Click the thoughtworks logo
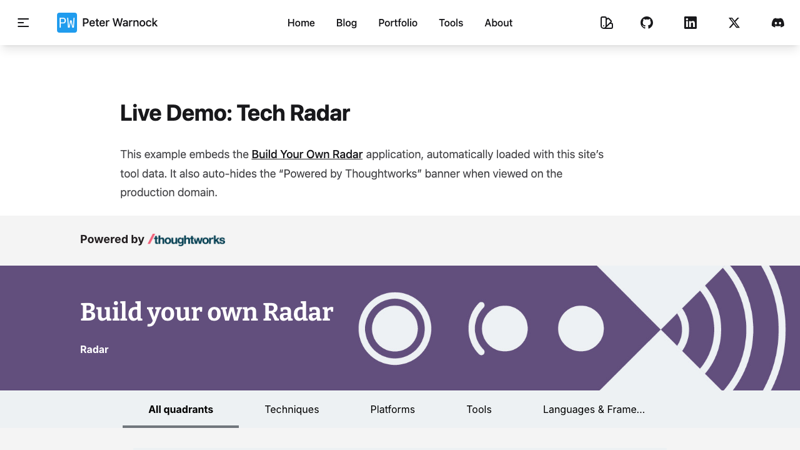The image size is (800, 450). point(187,239)
